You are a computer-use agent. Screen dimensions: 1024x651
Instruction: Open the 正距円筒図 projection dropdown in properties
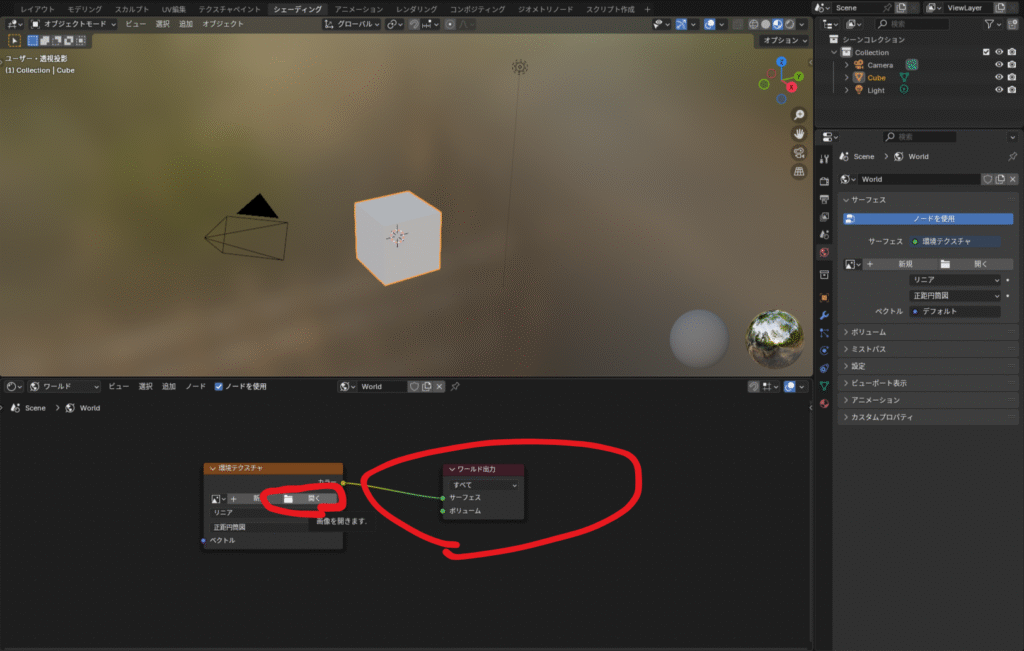pyautogui.click(x=955, y=296)
